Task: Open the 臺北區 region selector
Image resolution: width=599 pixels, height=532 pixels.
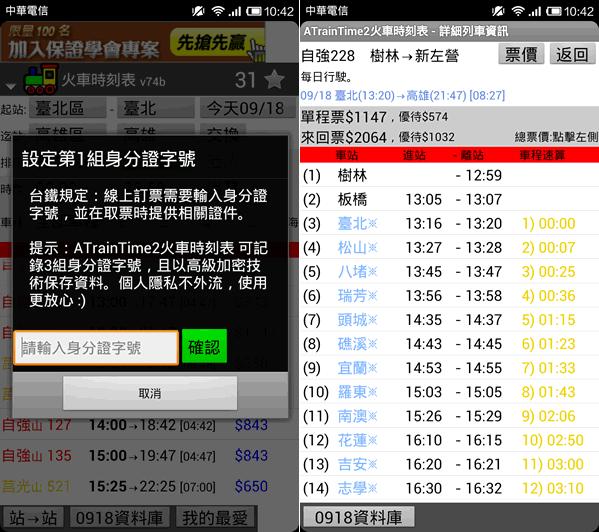Action: click(67, 108)
